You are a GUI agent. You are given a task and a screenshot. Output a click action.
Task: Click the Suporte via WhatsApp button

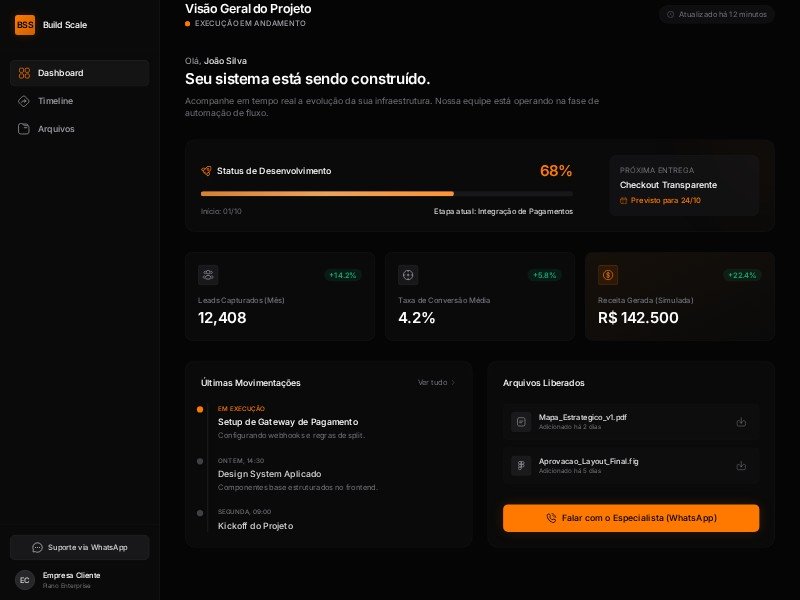[x=80, y=547]
